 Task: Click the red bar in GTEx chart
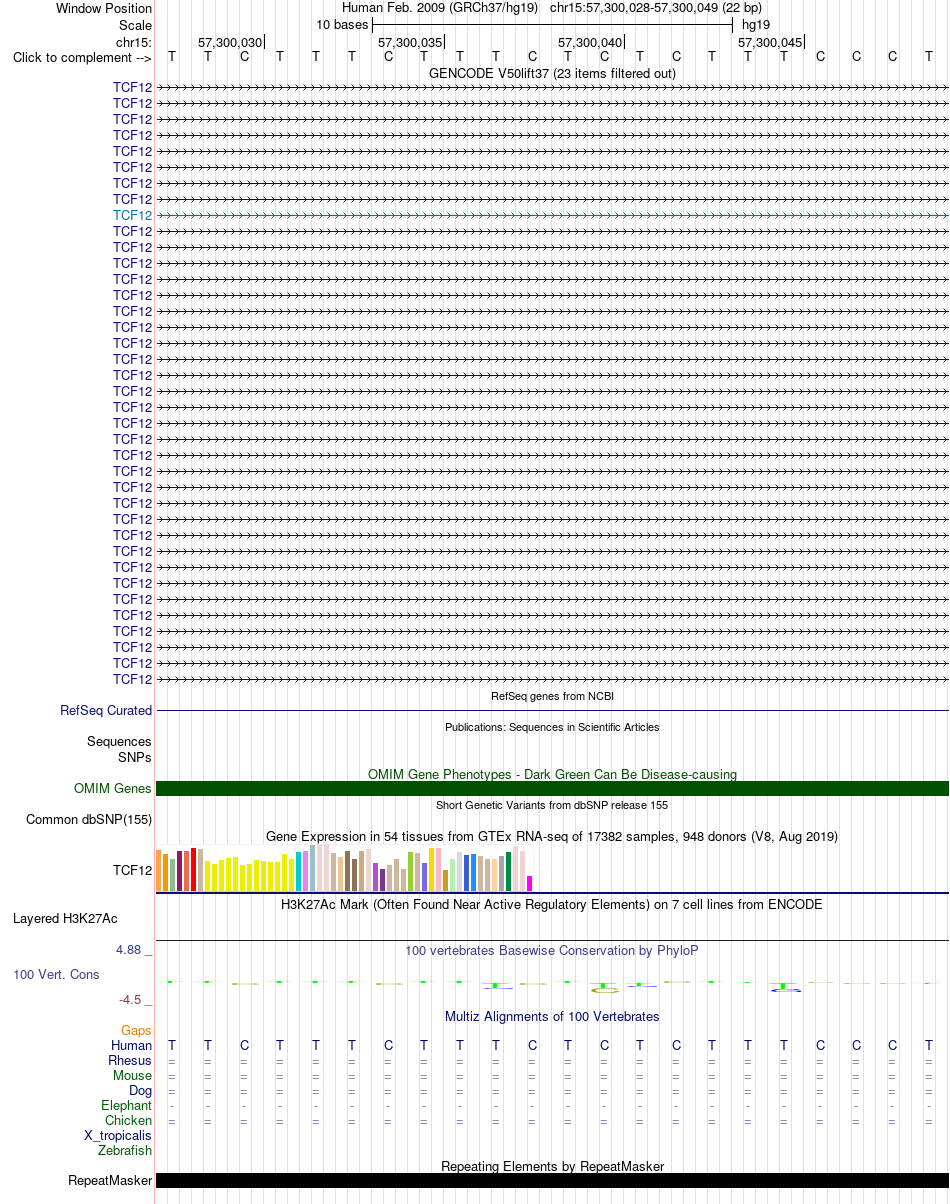point(194,869)
